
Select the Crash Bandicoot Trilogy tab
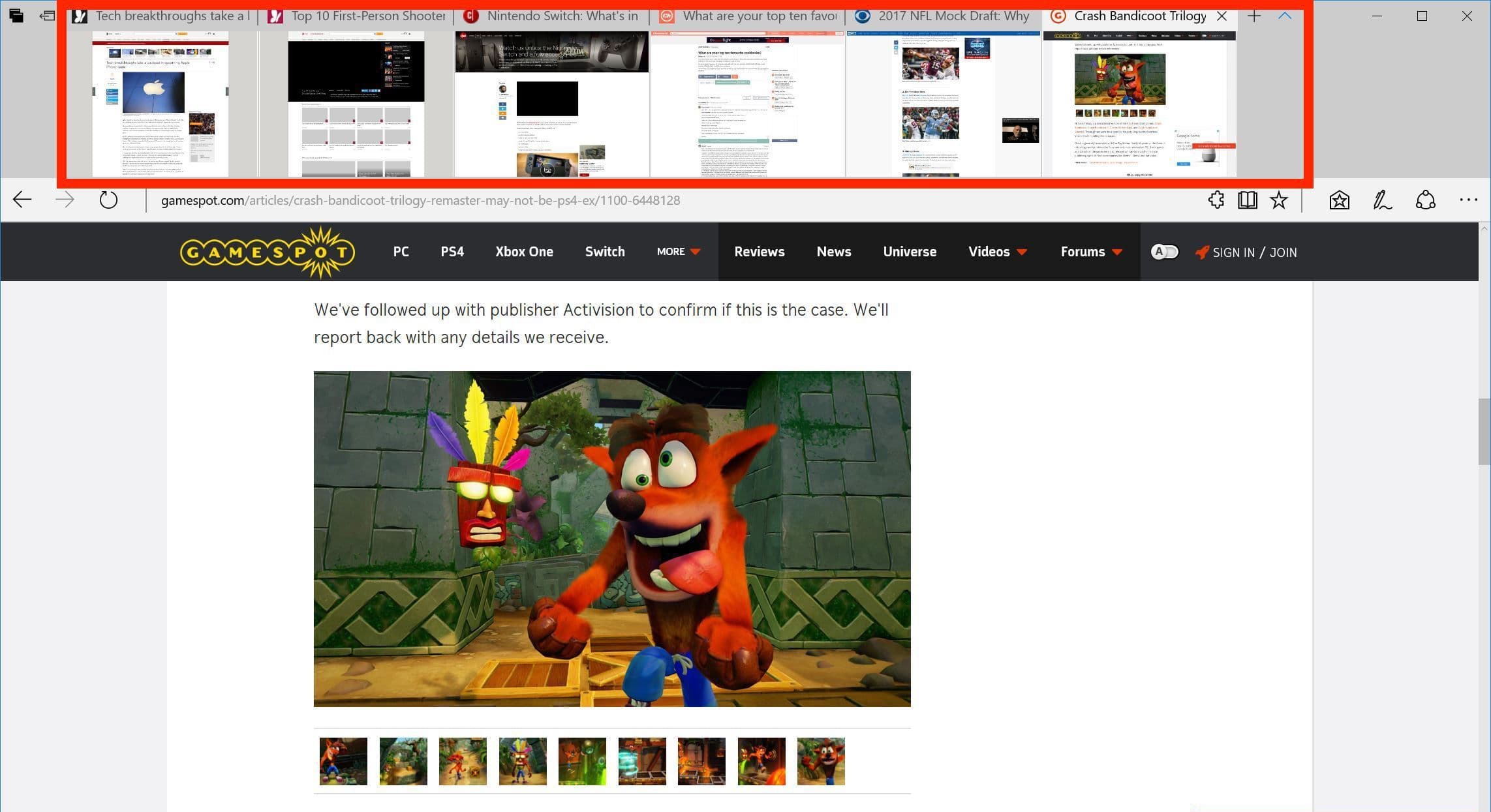click(x=1139, y=16)
